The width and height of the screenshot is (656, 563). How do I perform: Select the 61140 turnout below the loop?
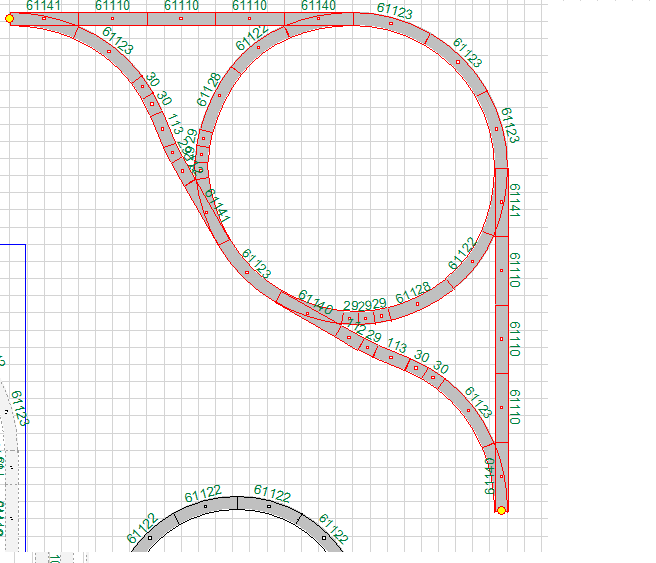click(308, 312)
